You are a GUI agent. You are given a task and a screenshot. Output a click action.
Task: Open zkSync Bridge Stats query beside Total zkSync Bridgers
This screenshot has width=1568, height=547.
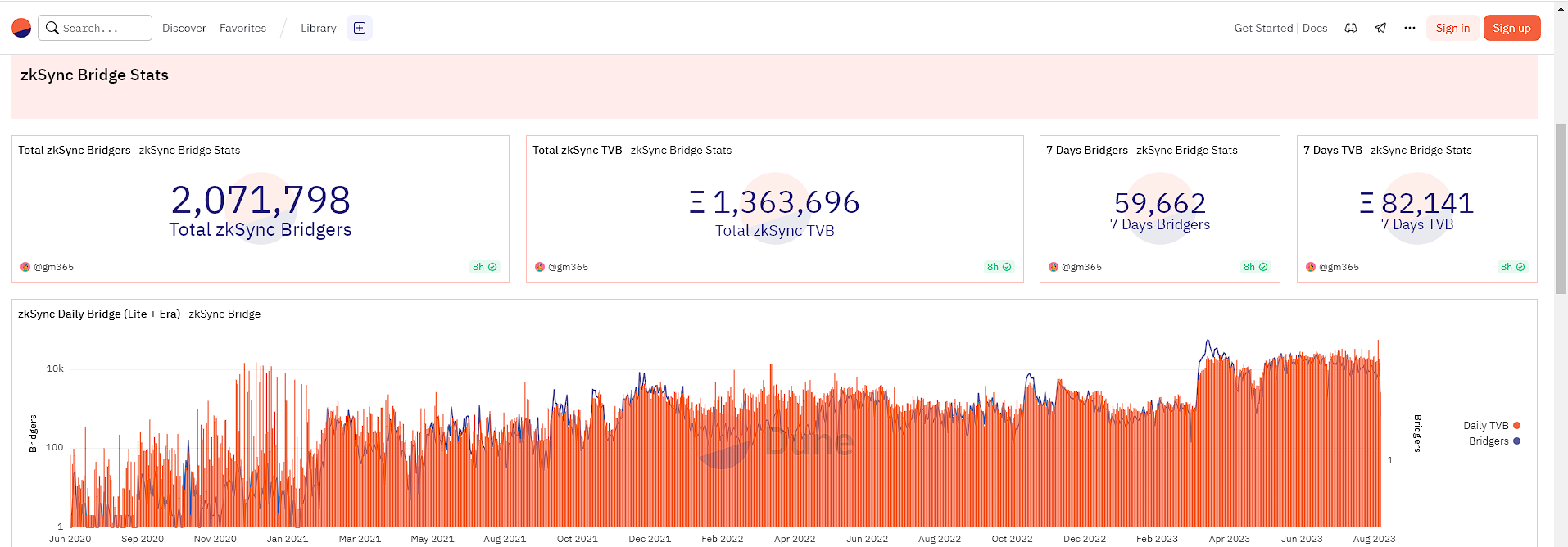tap(189, 150)
